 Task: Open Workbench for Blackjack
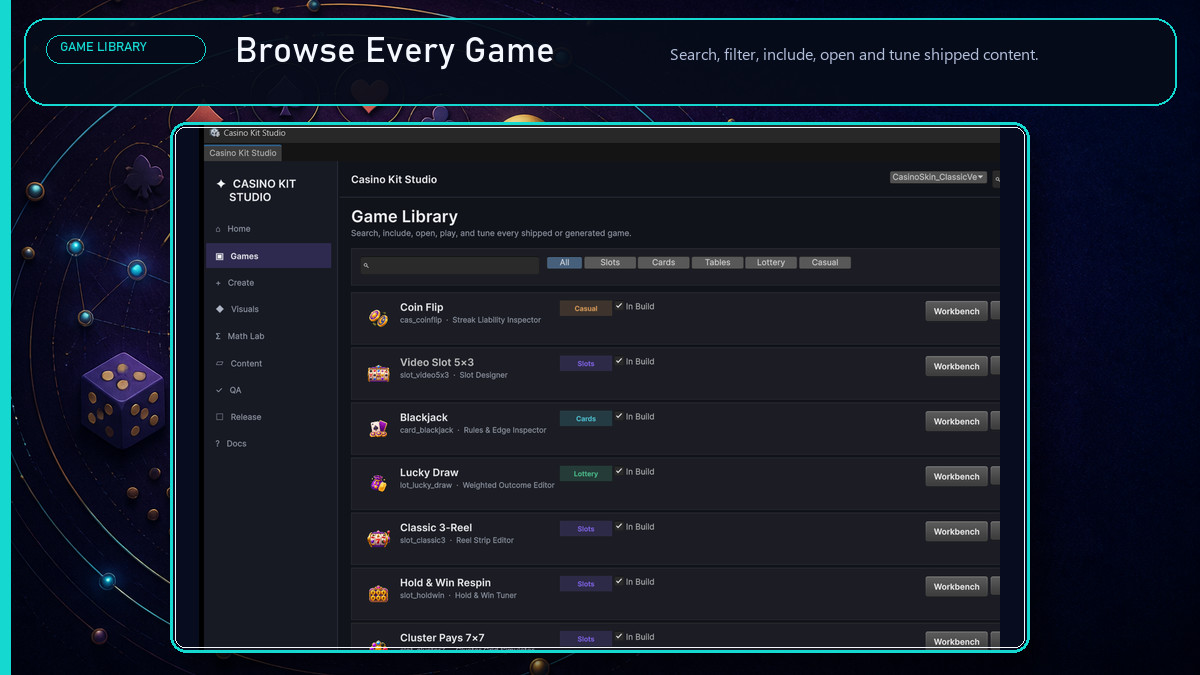pyautogui.click(x=956, y=421)
